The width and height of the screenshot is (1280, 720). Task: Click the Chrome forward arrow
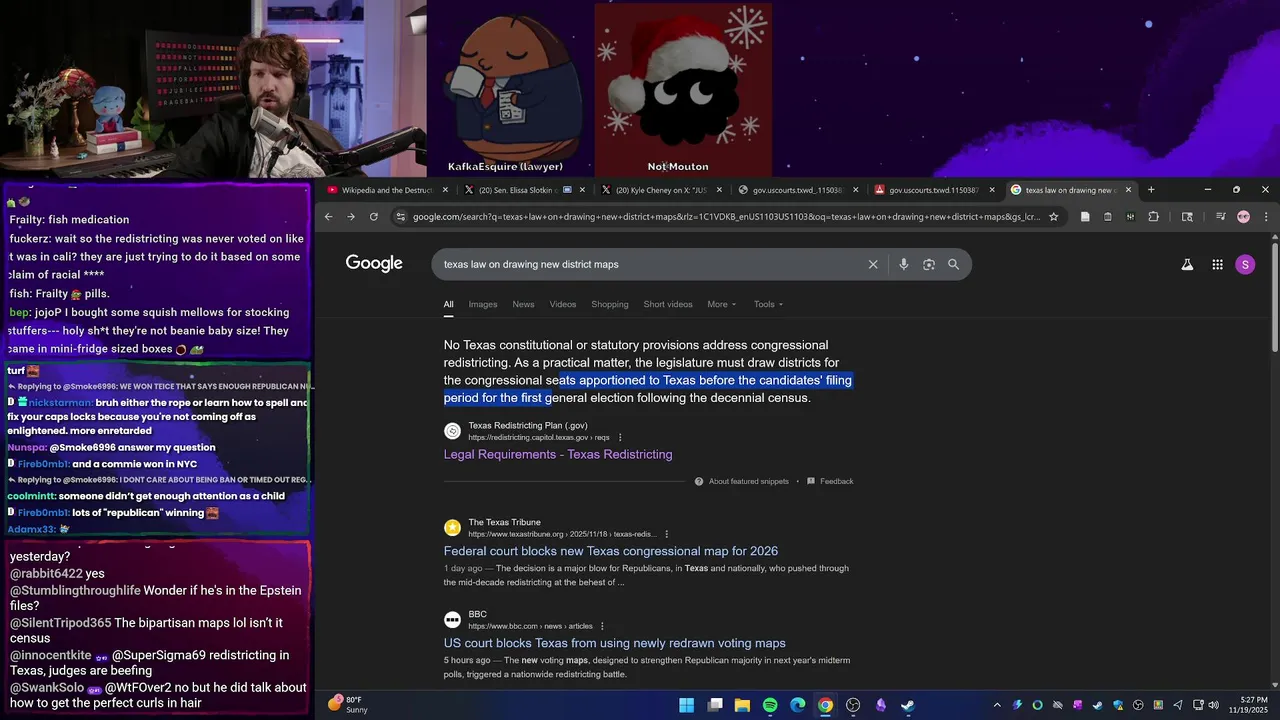pyautogui.click(x=351, y=217)
